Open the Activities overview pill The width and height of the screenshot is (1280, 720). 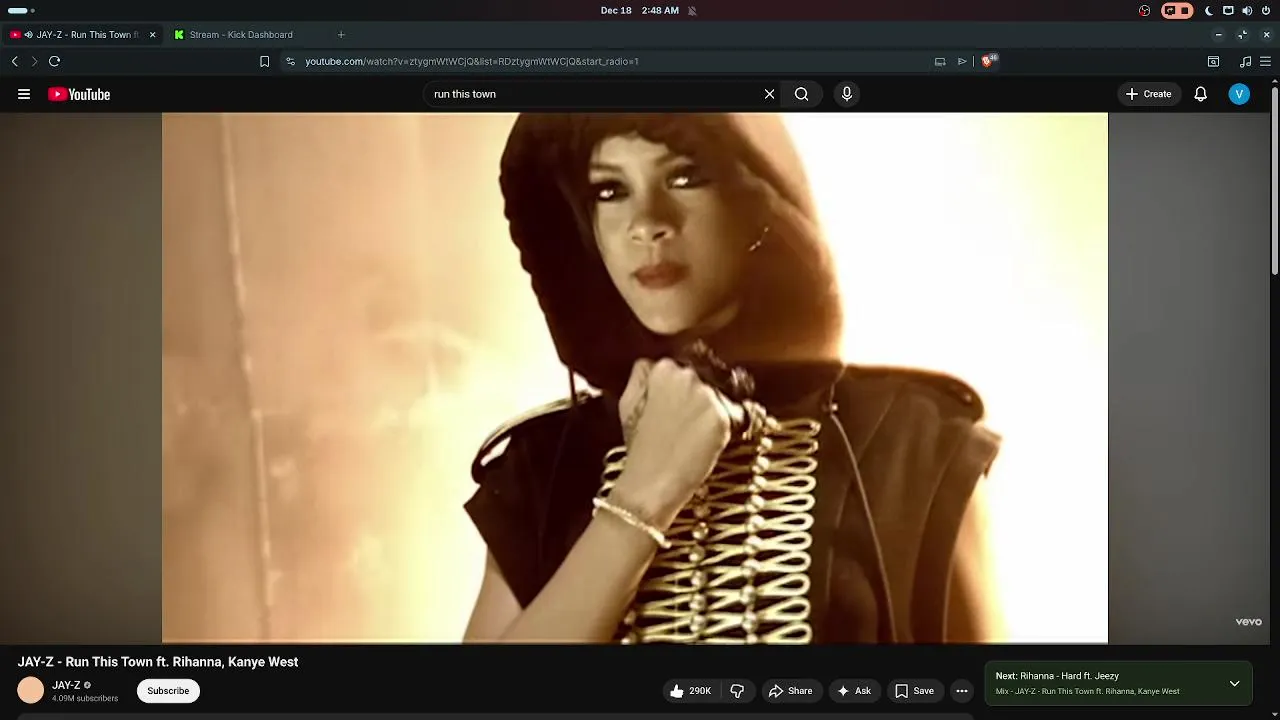click(x=21, y=10)
